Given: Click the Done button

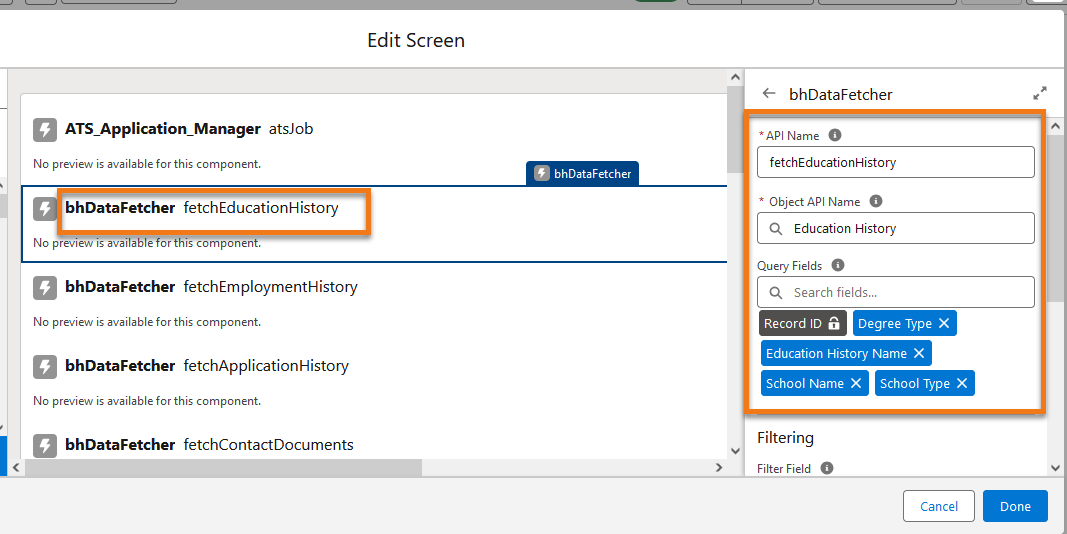Looking at the screenshot, I should point(1015,506).
